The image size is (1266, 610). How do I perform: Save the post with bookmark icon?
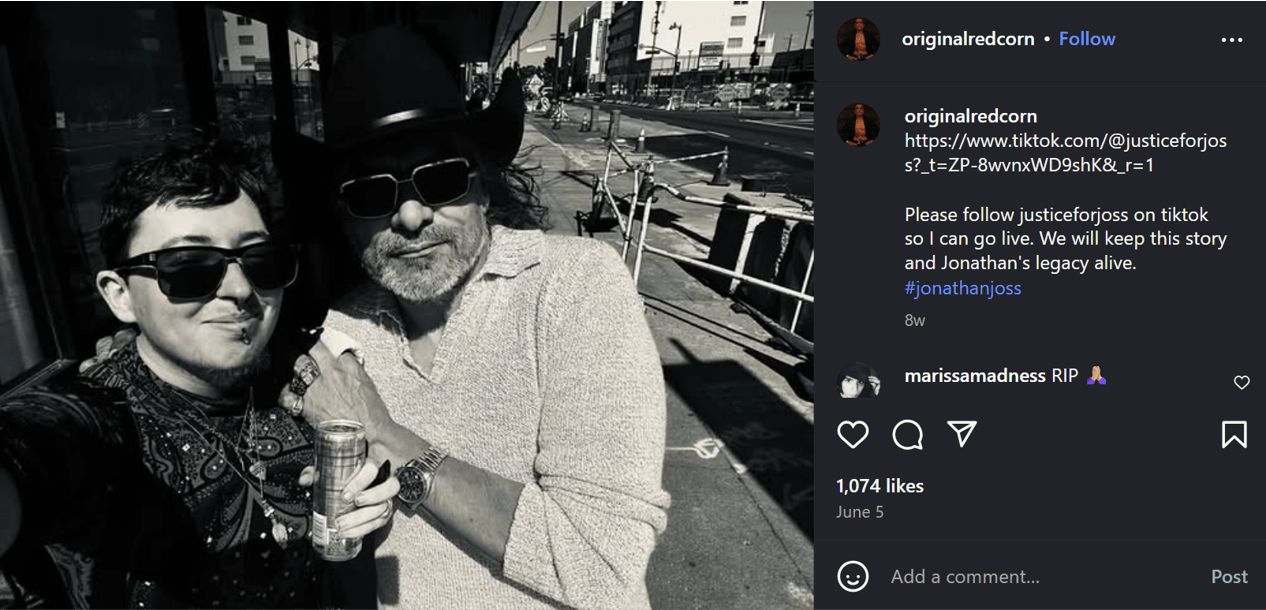tap(1234, 434)
